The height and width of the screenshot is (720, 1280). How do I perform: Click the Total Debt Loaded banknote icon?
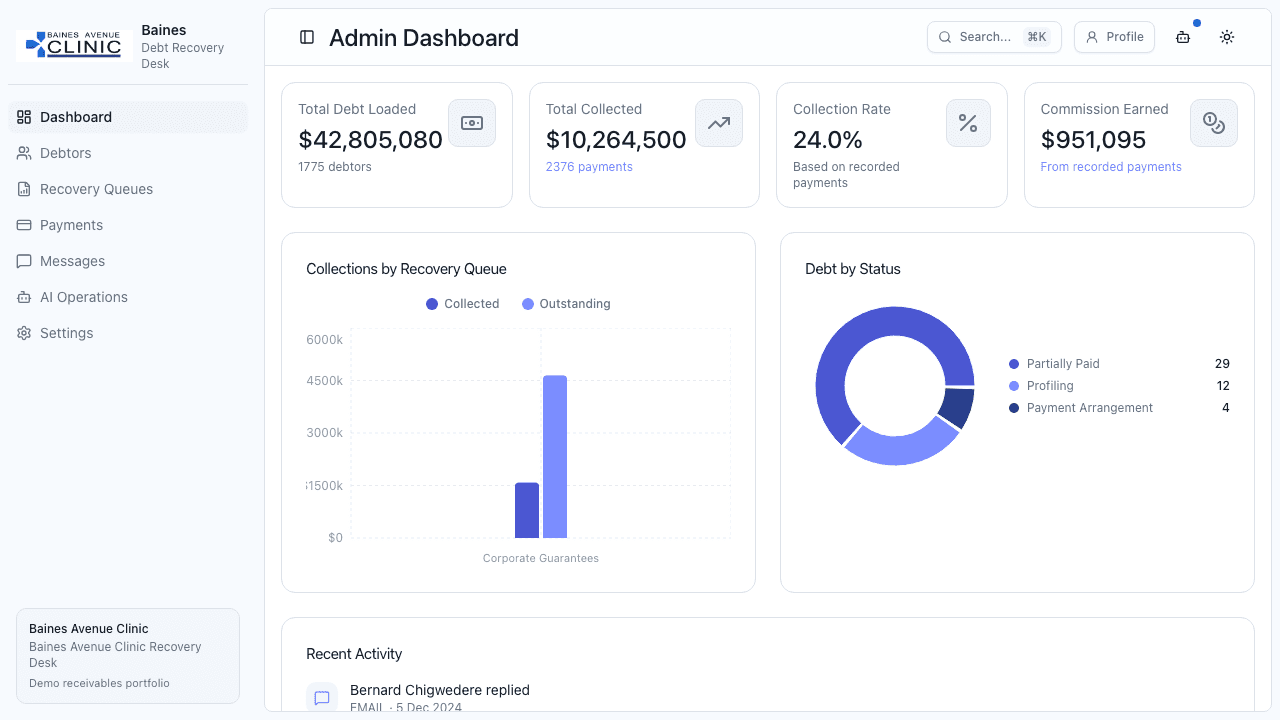[x=472, y=123]
